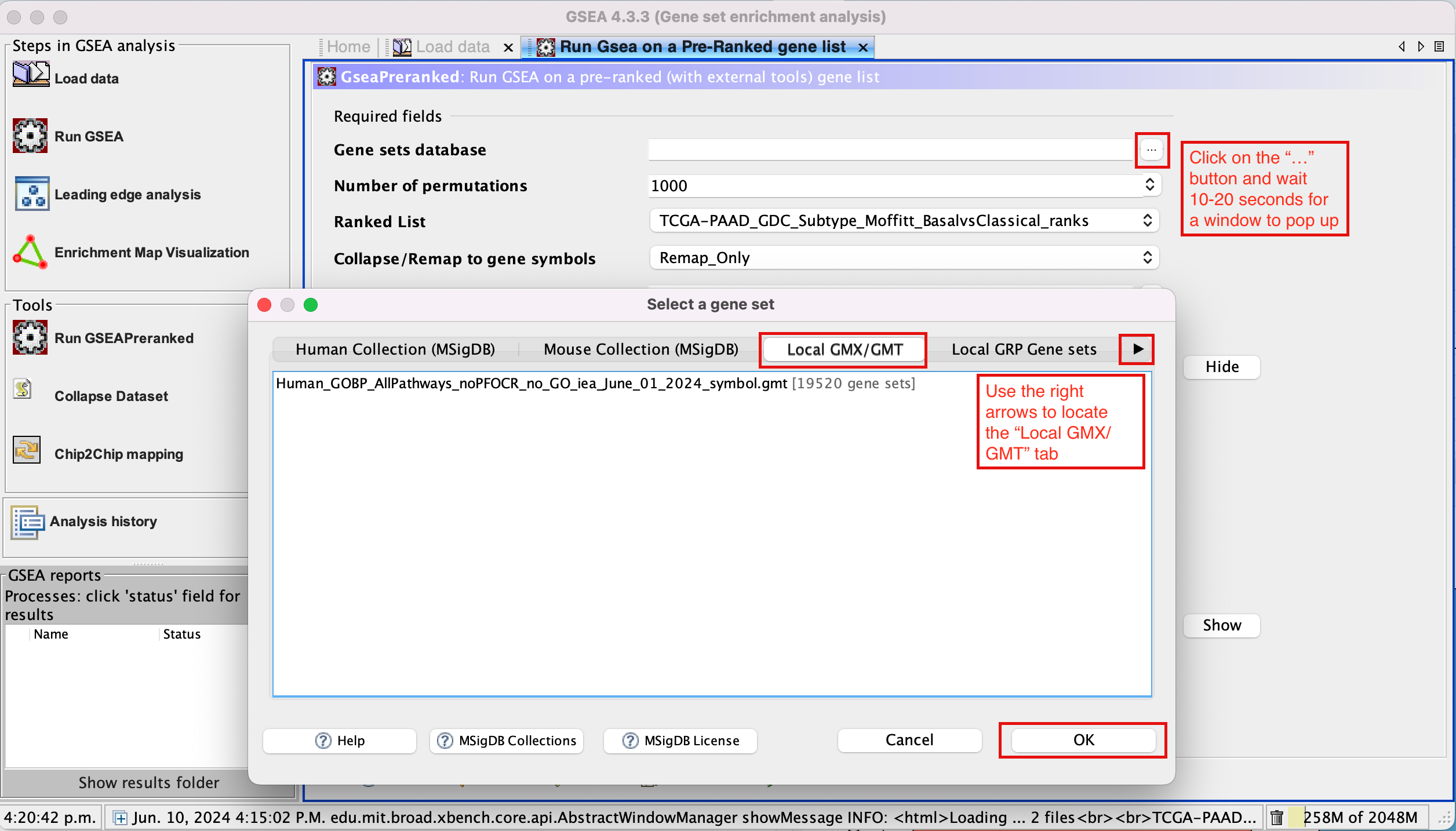Click the Load data step icon
Viewport: 1456px width, 831px height.
pos(31,74)
